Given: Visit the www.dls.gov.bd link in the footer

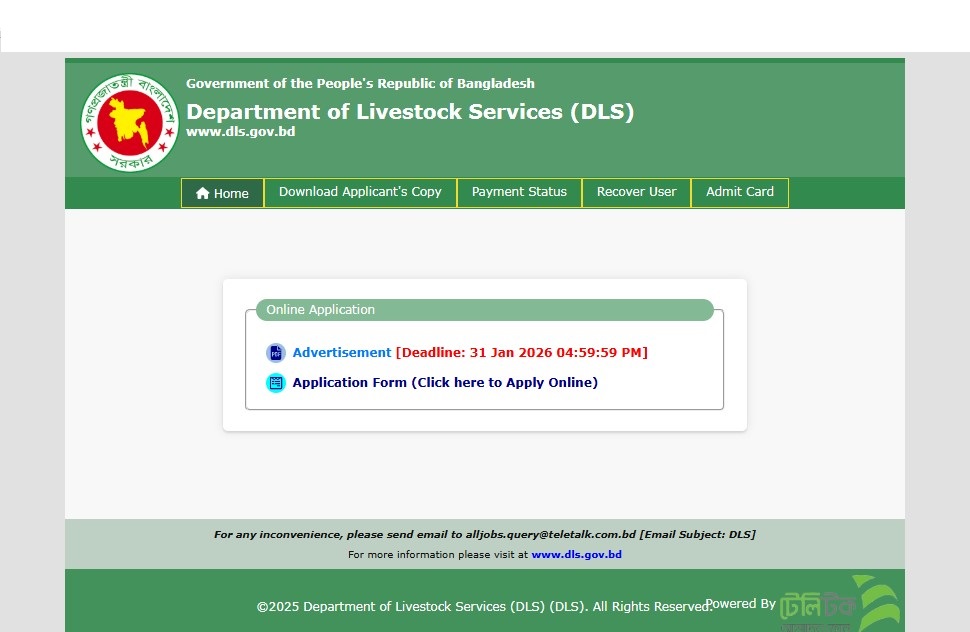Looking at the screenshot, I should [576, 555].
